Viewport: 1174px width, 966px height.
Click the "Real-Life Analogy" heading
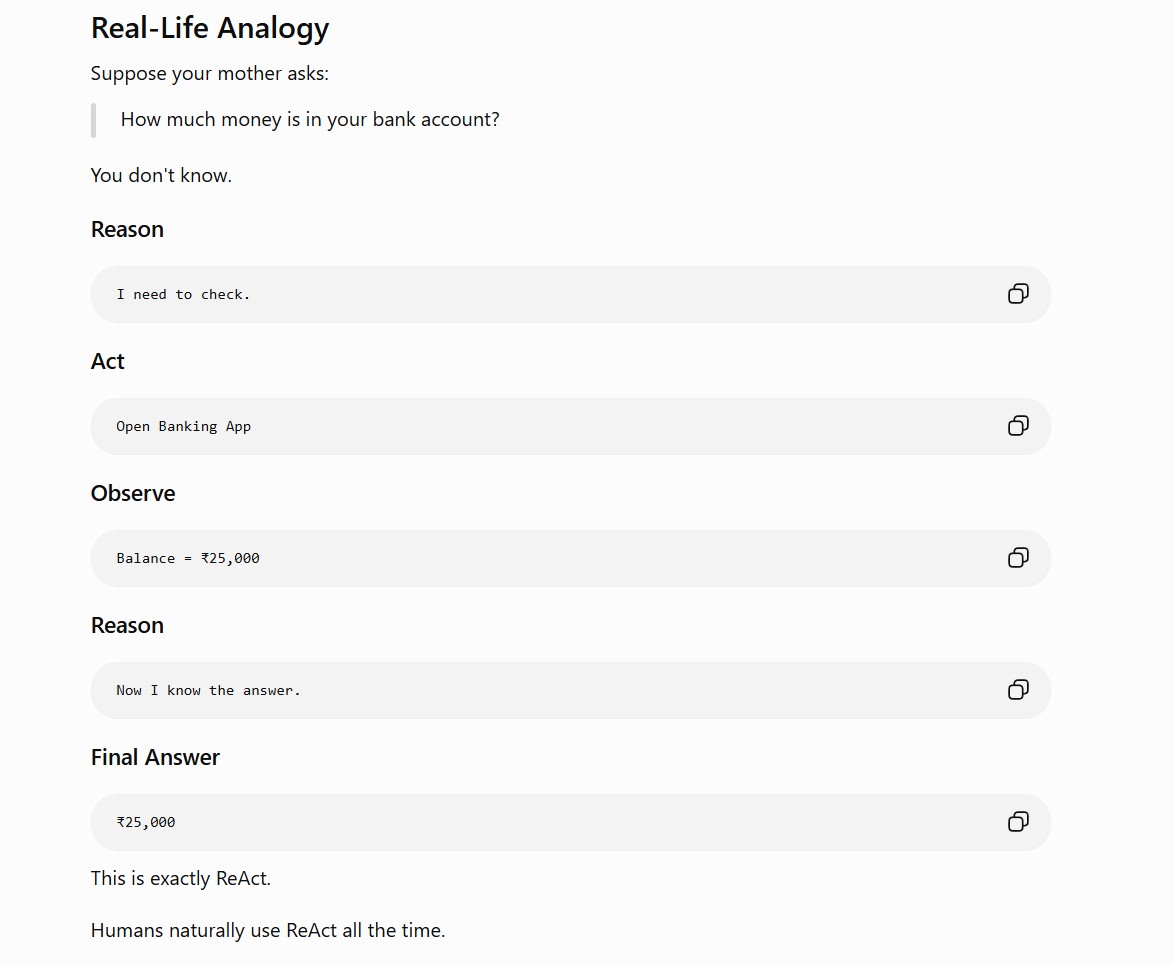pos(210,28)
